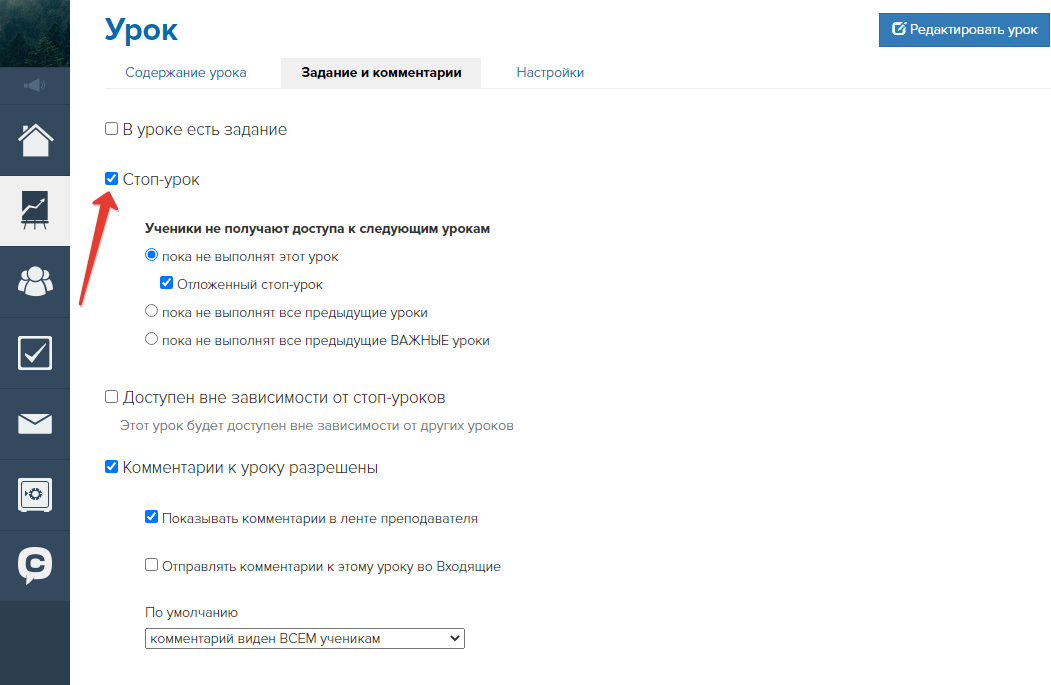Select the training chart board icon
The width and height of the screenshot is (1051, 685).
[35, 211]
